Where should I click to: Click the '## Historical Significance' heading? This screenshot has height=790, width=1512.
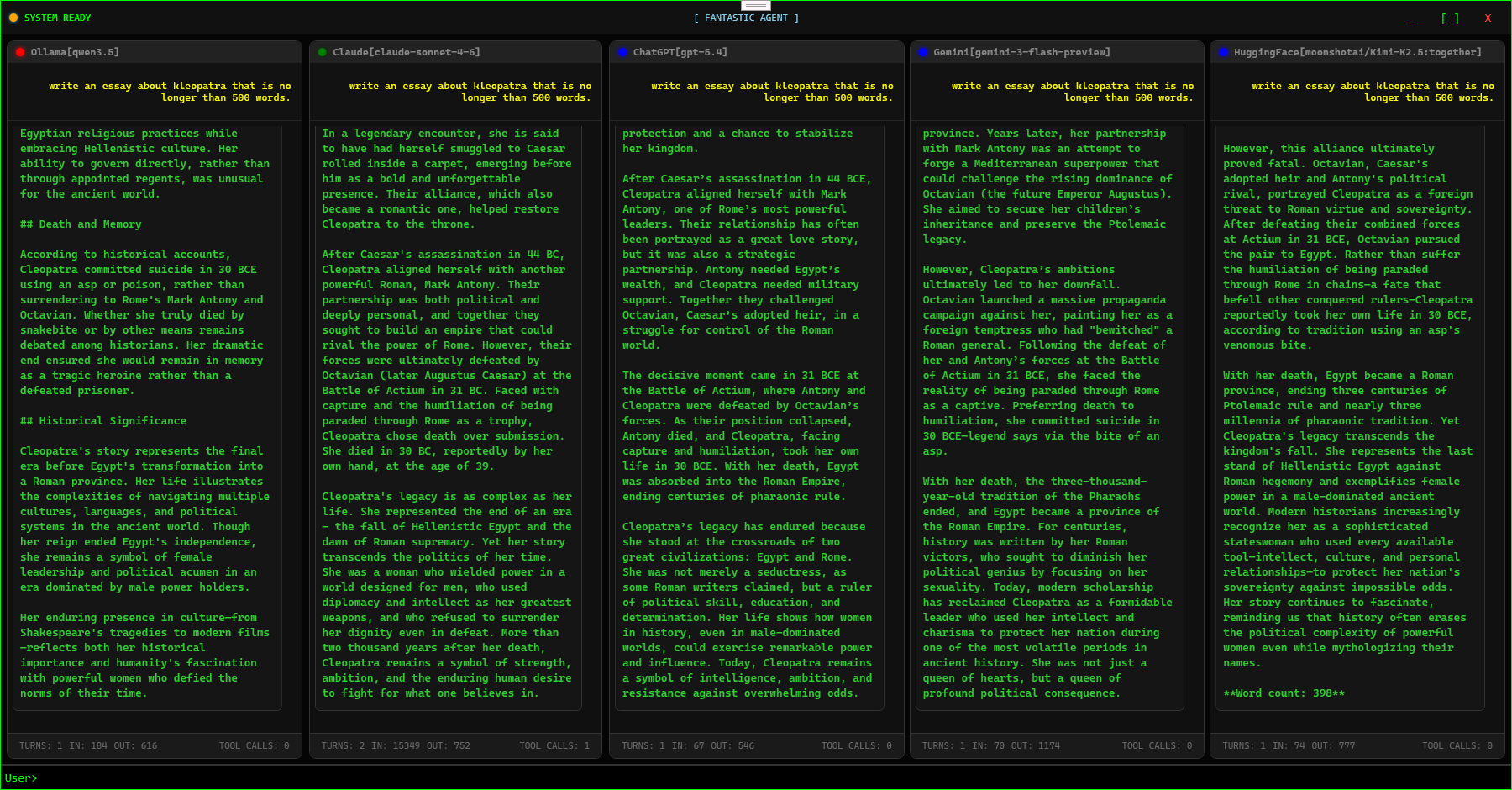point(103,421)
